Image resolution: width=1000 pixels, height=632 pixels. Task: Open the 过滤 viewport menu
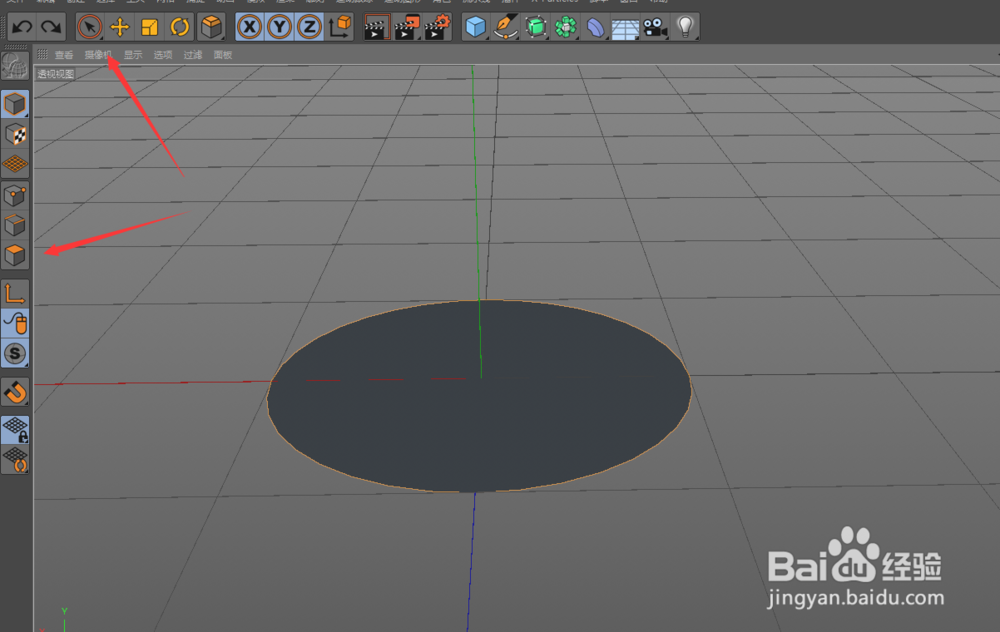(x=193, y=55)
